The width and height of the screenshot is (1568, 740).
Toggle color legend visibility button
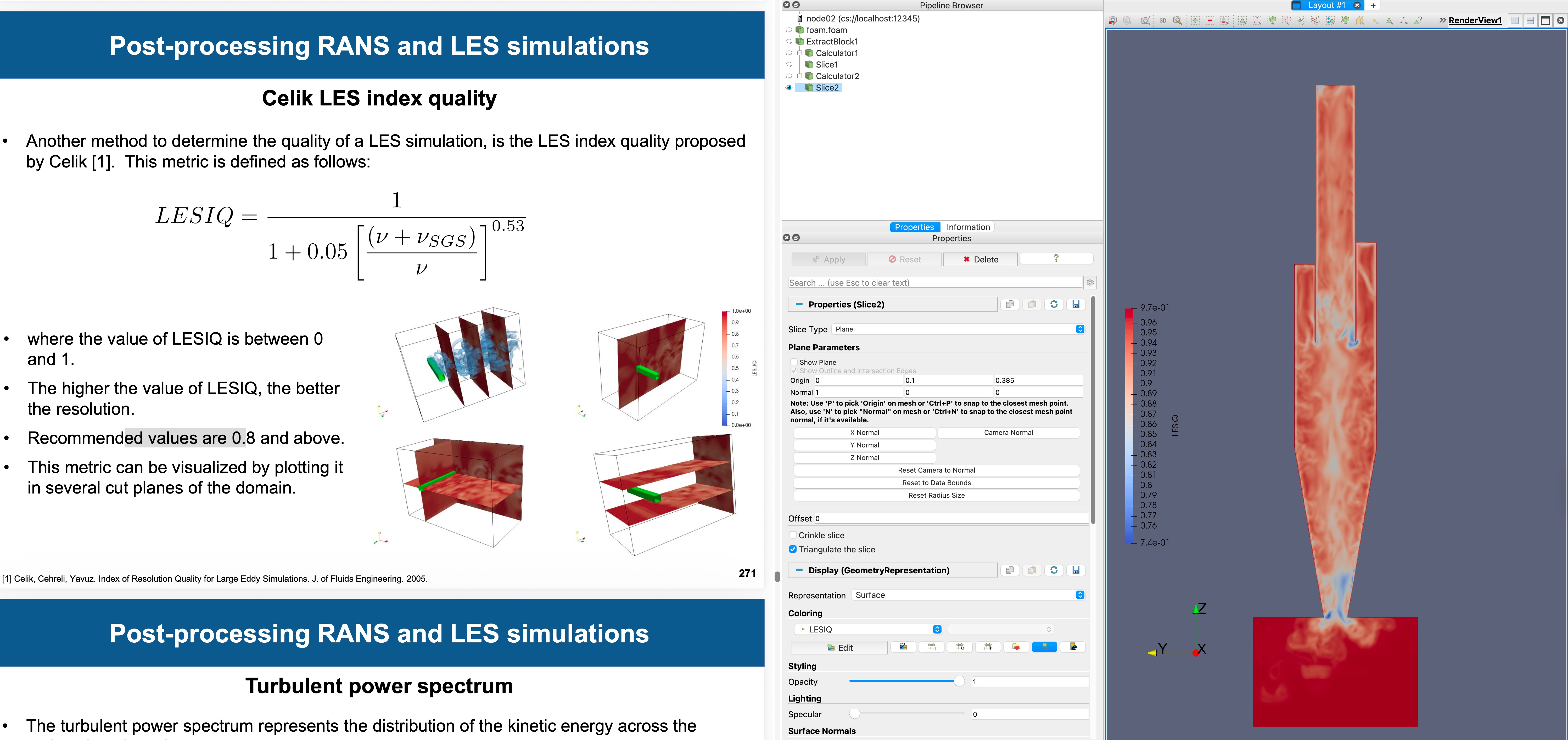[x=1045, y=647]
